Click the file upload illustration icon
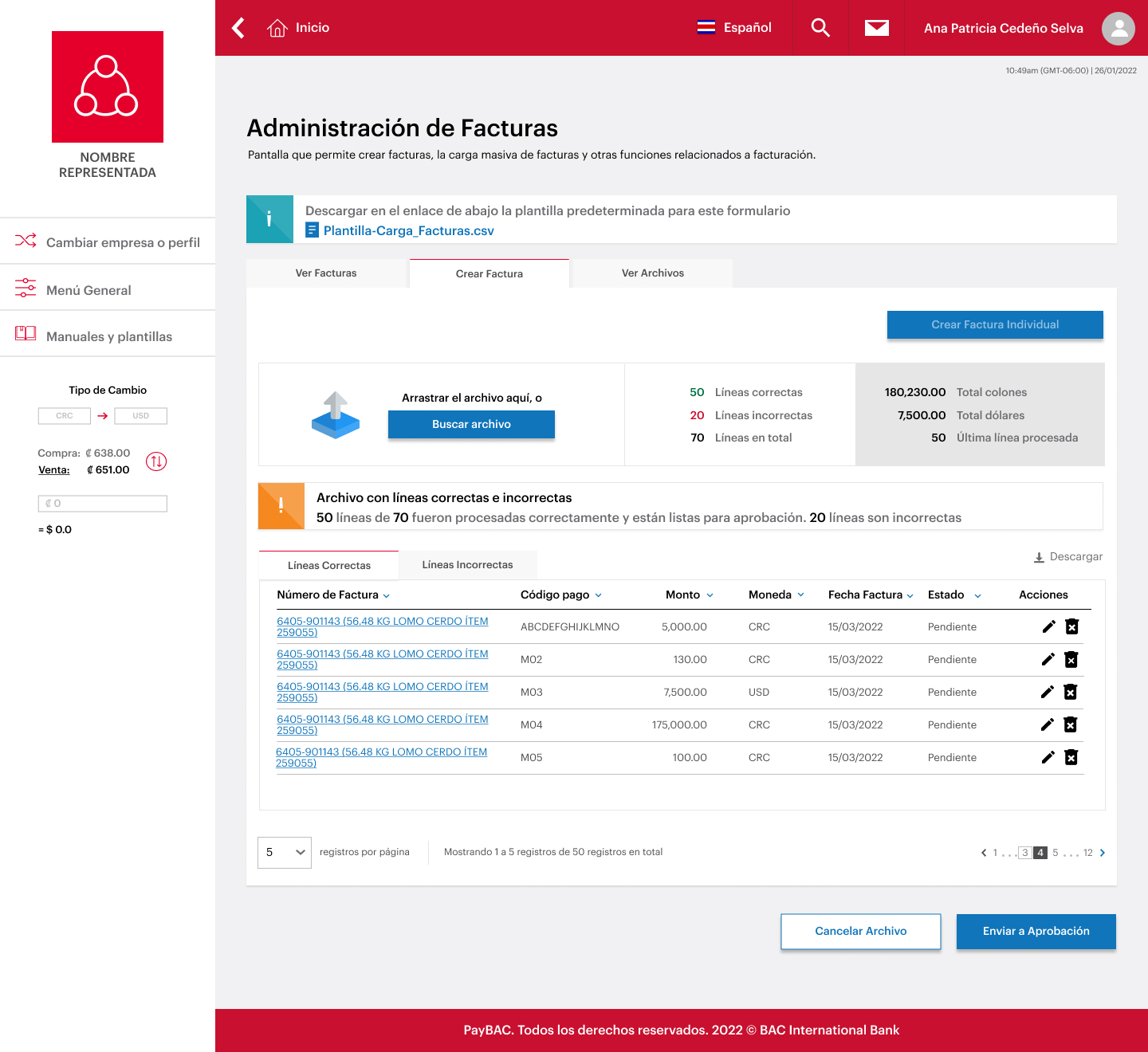The width and height of the screenshot is (1148, 1052). (335, 414)
